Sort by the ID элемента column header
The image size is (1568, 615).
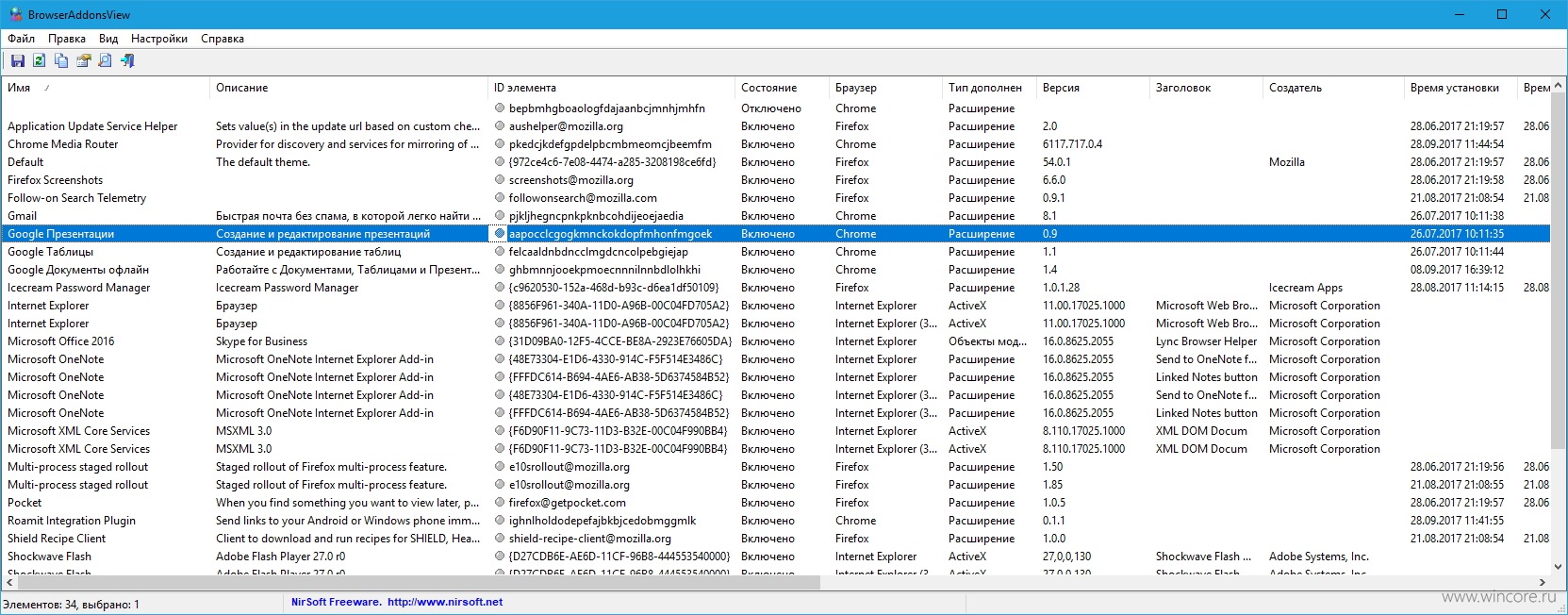[x=611, y=88]
